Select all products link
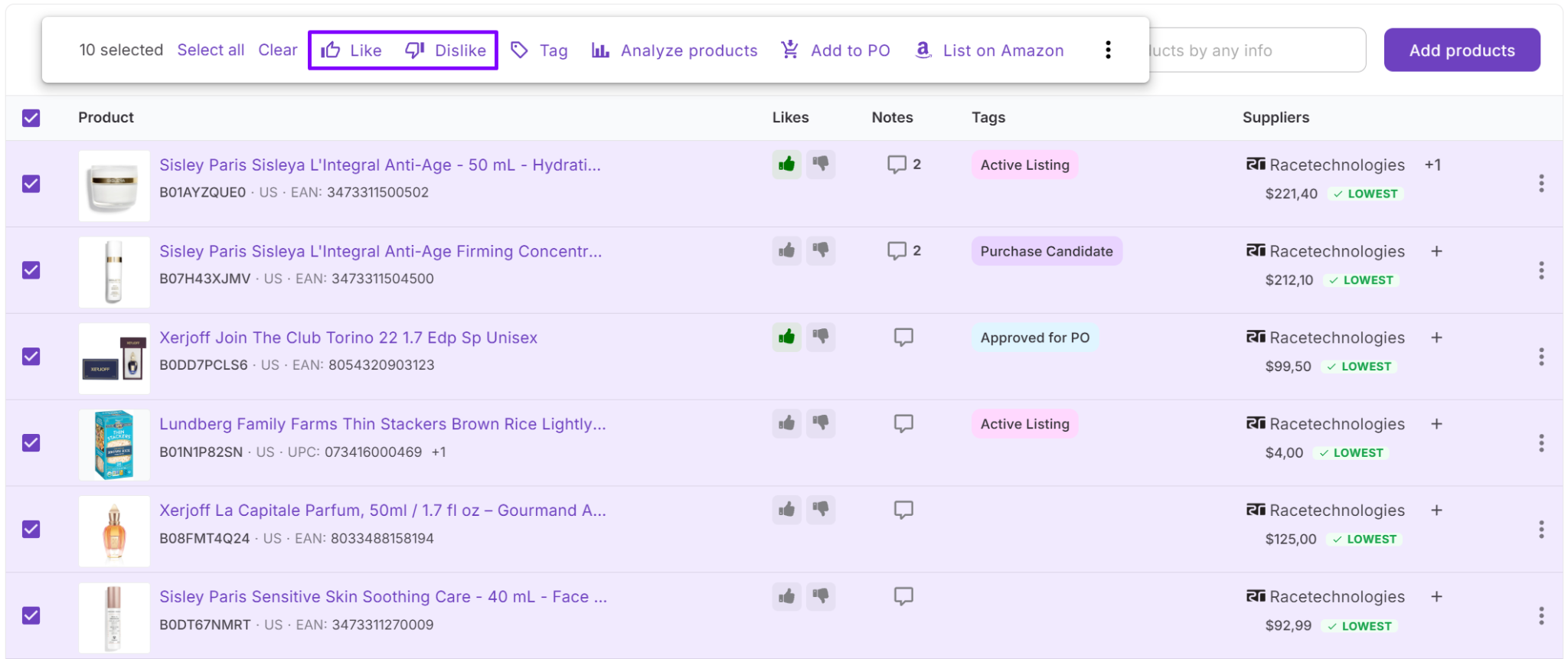The height and width of the screenshot is (659, 1568). point(211,50)
